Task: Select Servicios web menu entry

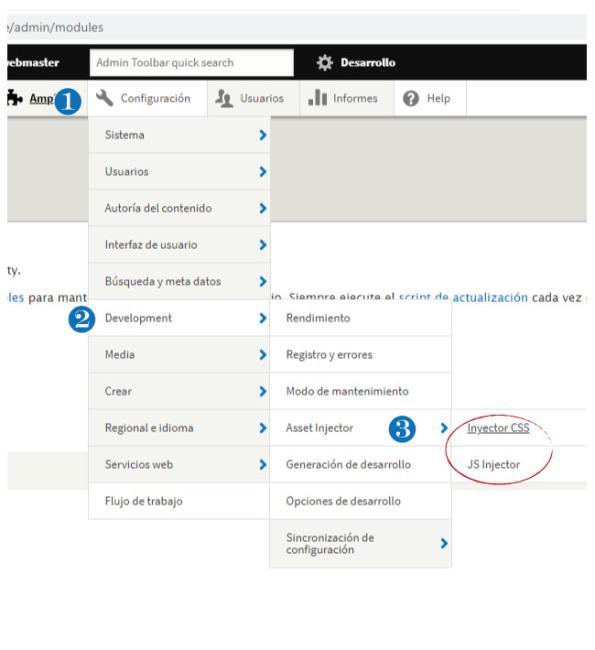Action: click(179, 465)
